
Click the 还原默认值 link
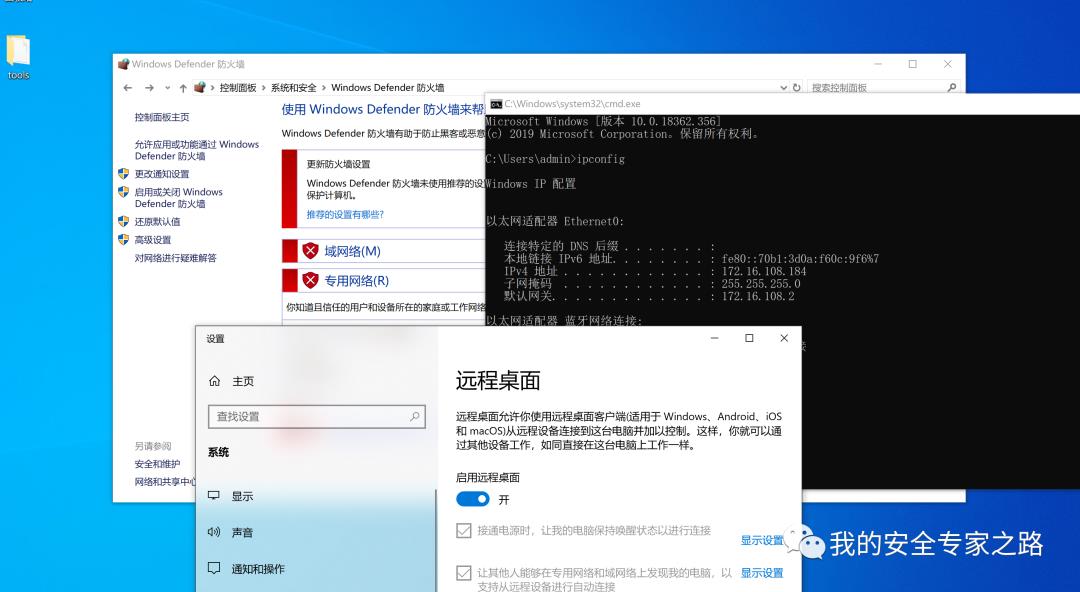(157, 222)
